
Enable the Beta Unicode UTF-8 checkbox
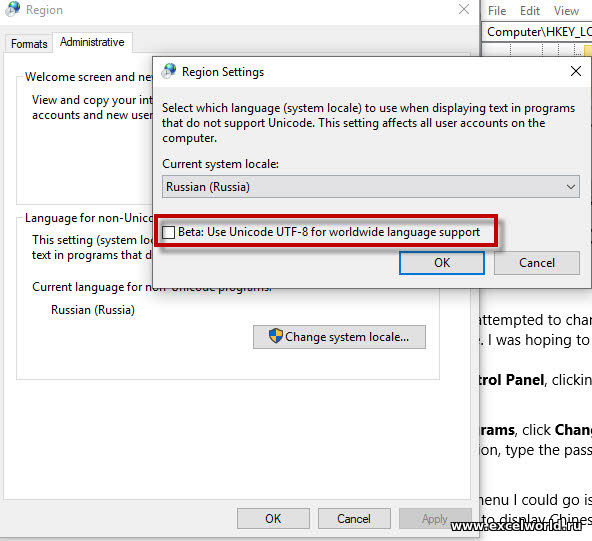point(168,232)
